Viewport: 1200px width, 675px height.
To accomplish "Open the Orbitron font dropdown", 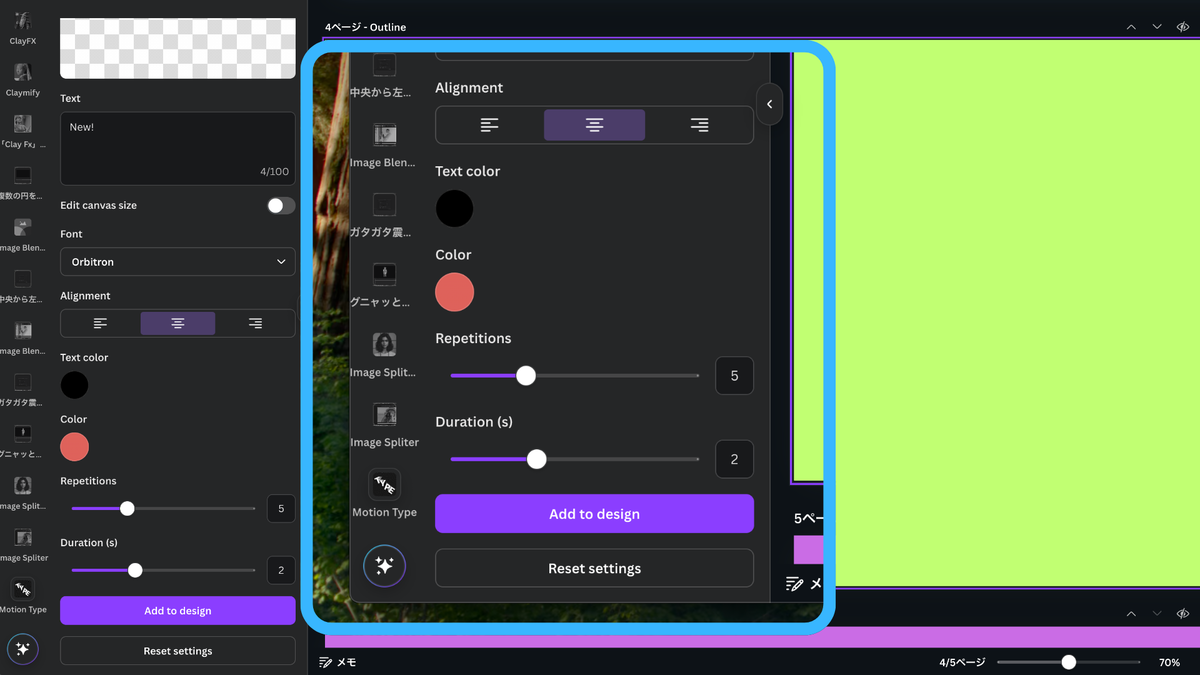I will 178,262.
